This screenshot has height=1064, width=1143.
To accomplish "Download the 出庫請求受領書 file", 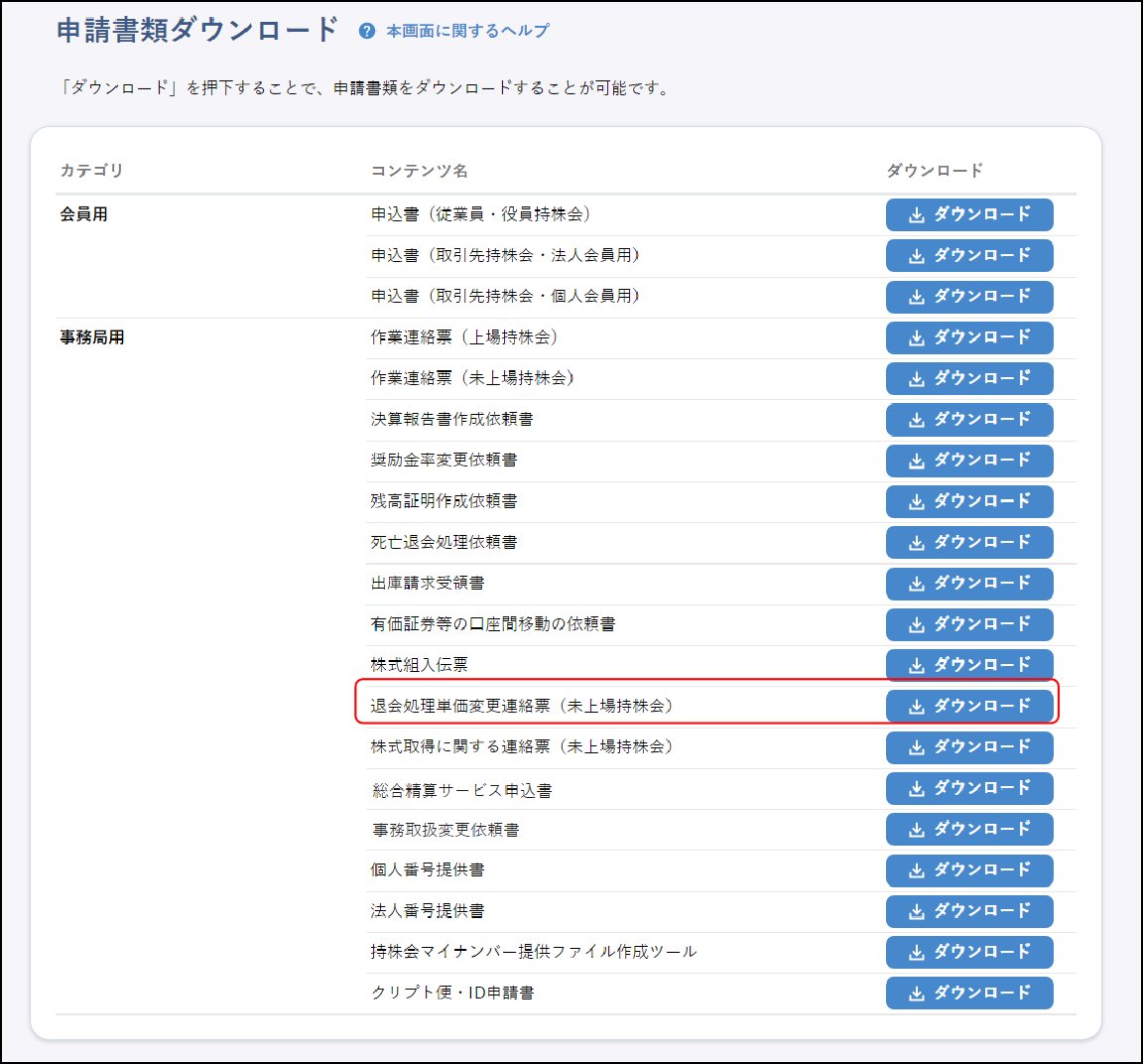I will click(968, 584).
